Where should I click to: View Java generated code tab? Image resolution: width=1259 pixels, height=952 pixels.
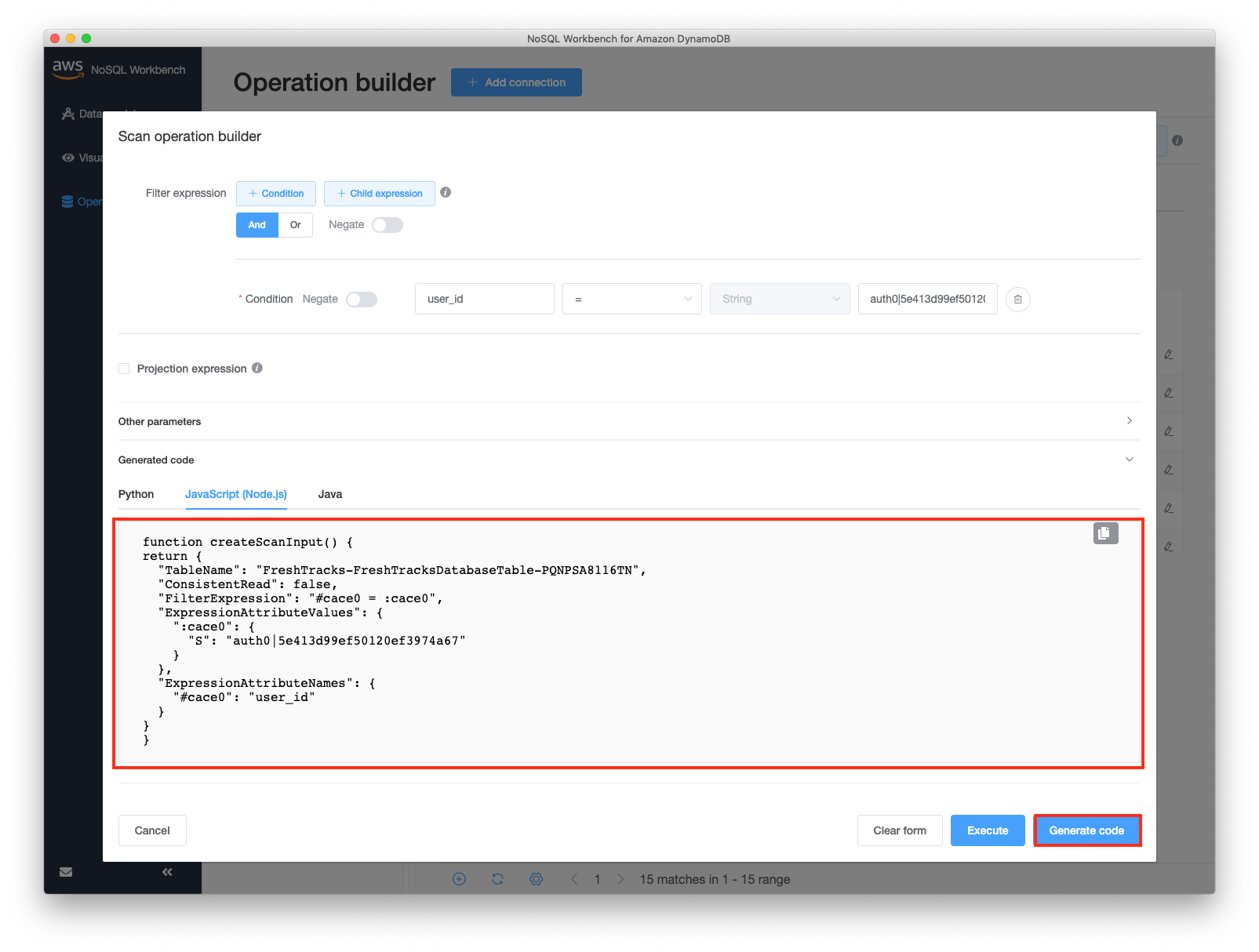[329, 494]
